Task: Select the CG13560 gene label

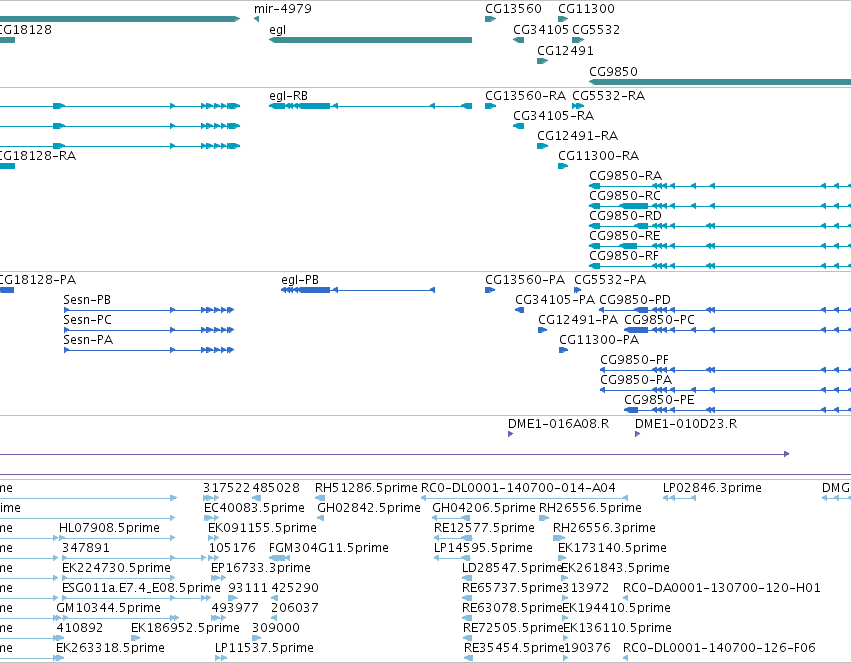Action: [513, 9]
